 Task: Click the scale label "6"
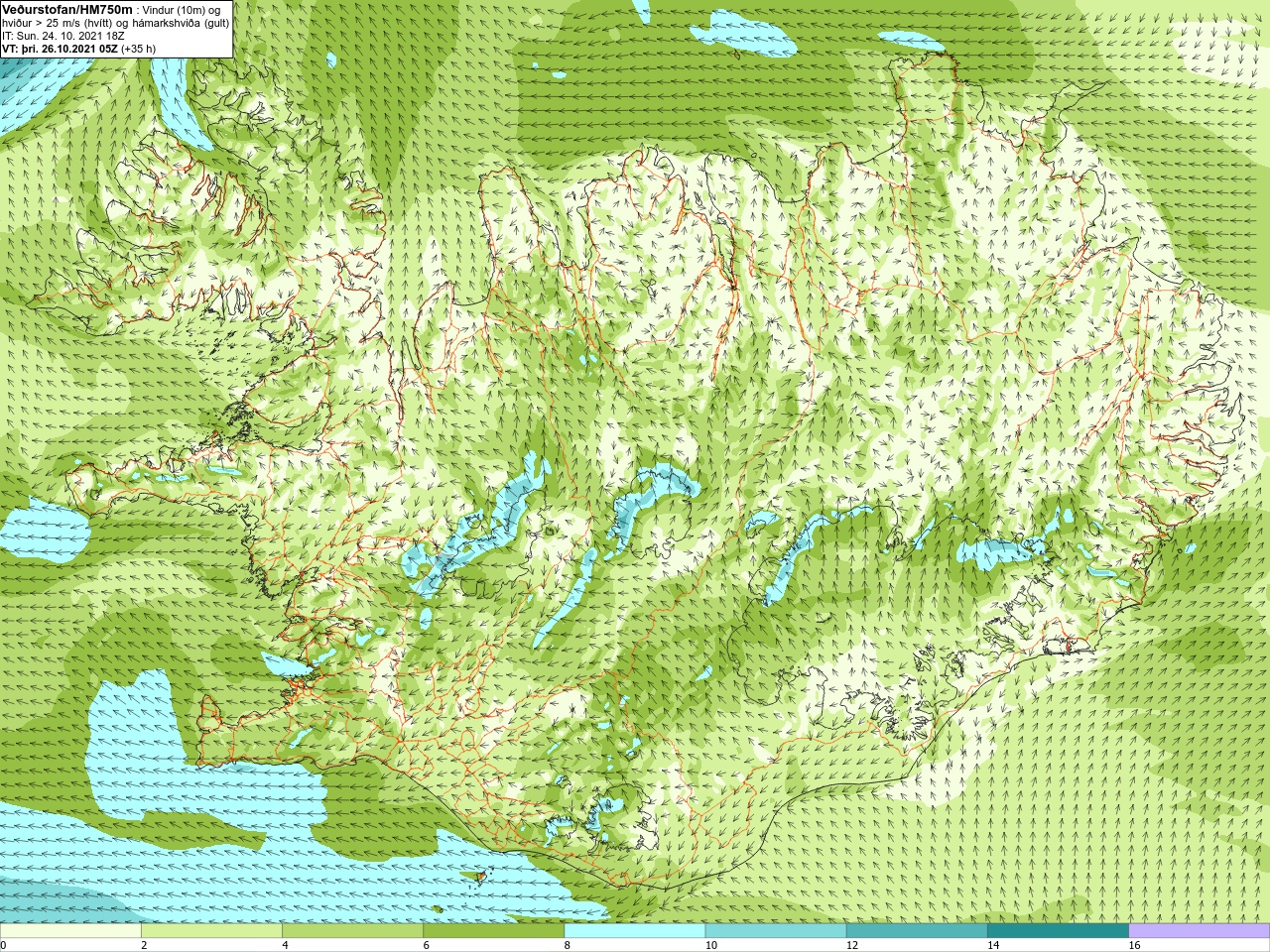click(426, 945)
